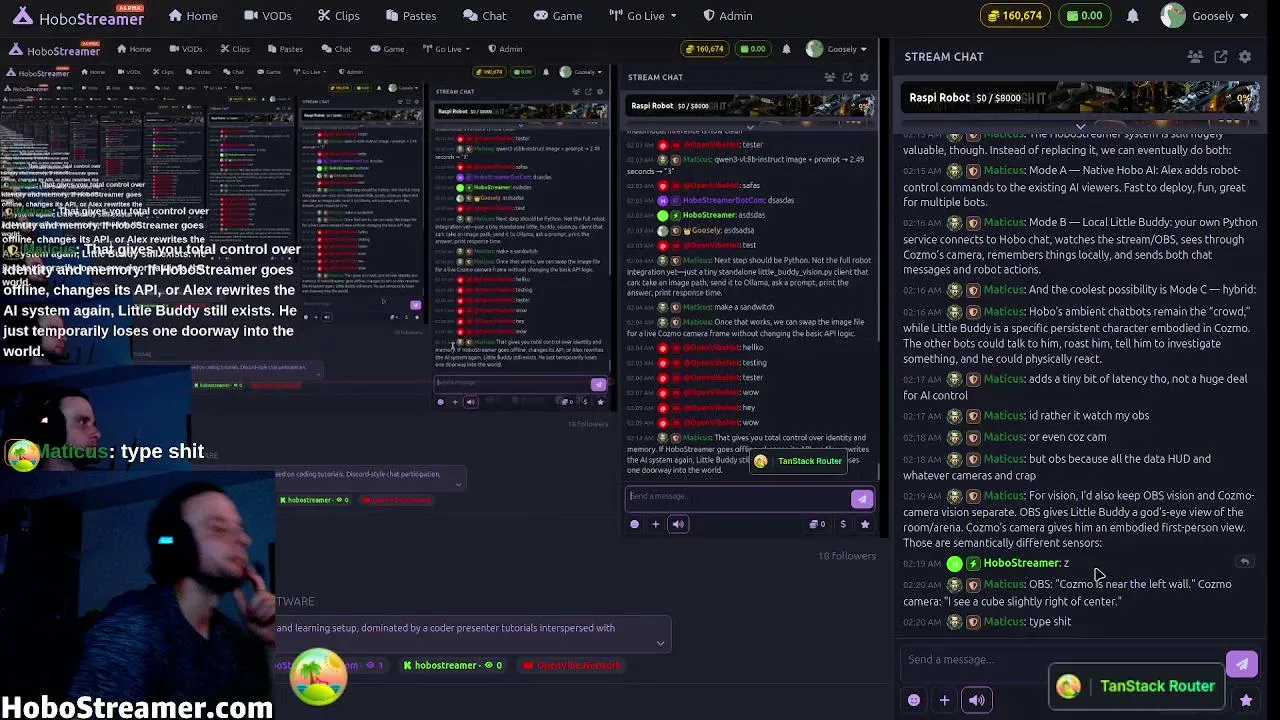Click the lightning badge beside the HoboStreamer chat name
This screenshot has height=720, width=1280.
pos(973,564)
